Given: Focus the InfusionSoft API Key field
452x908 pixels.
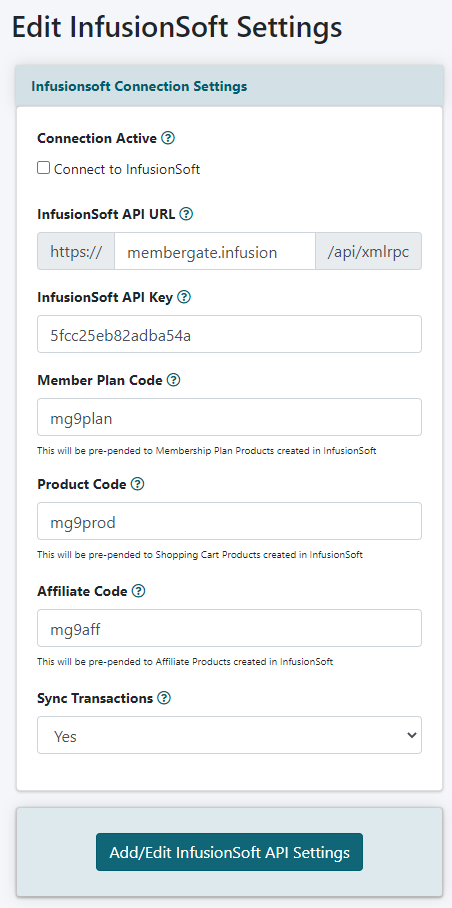Looking at the screenshot, I should [x=229, y=334].
